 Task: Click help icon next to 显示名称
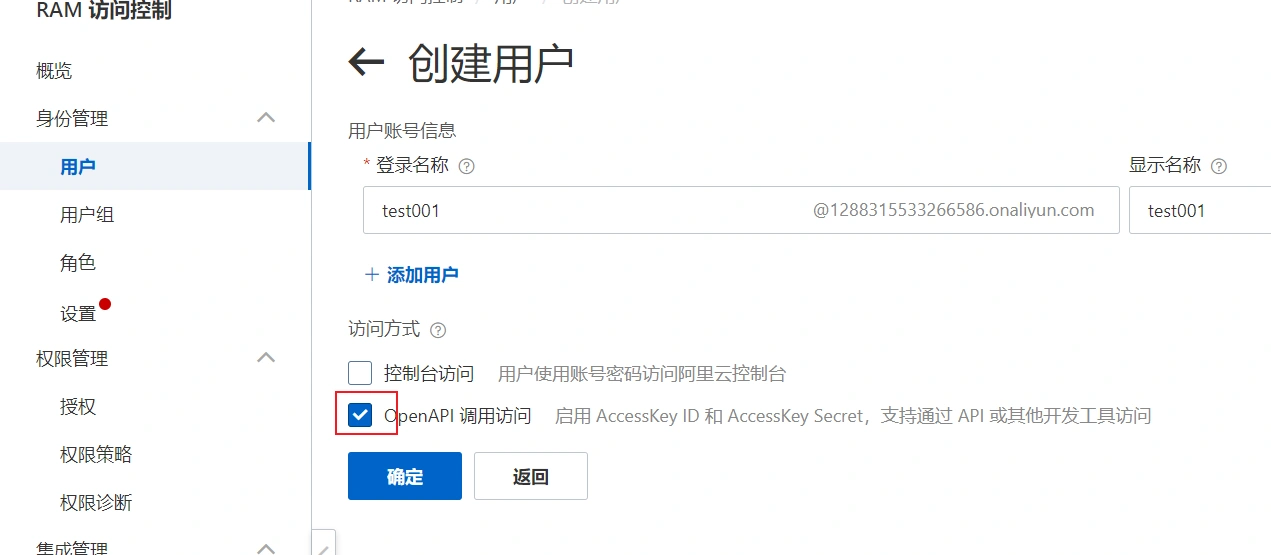coord(1218,166)
